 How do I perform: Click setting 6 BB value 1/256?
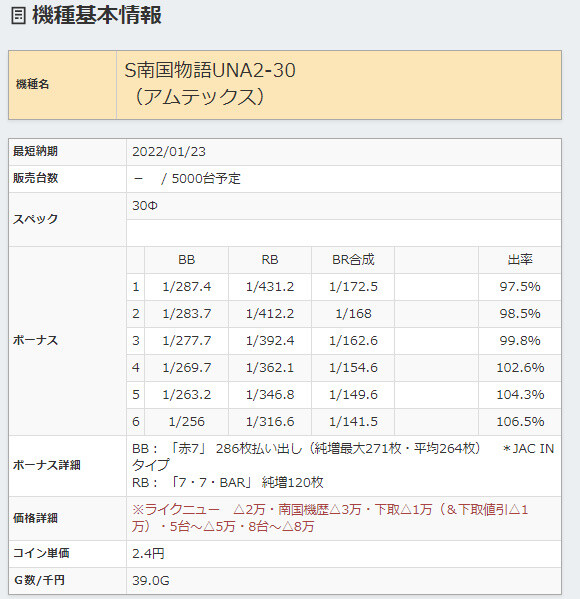click(186, 421)
